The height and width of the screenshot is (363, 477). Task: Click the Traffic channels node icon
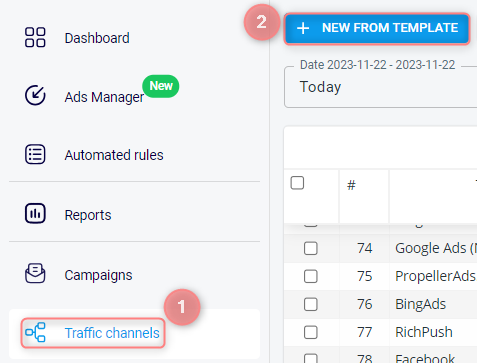[x=35, y=332]
